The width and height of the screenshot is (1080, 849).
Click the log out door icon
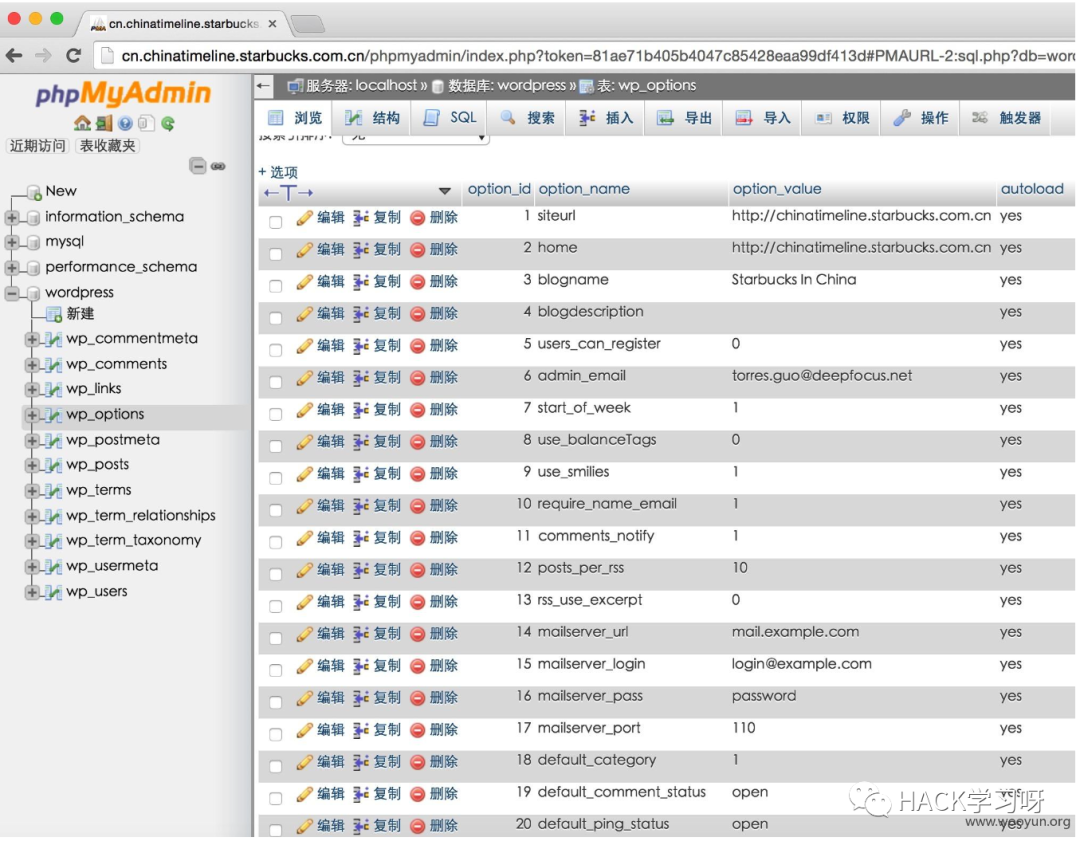[104, 123]
